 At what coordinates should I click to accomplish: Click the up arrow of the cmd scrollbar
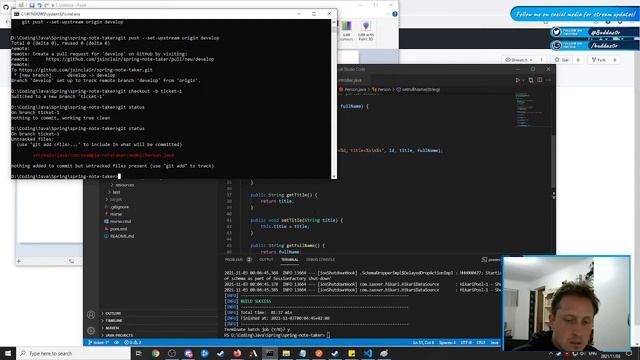click(334, 22)
